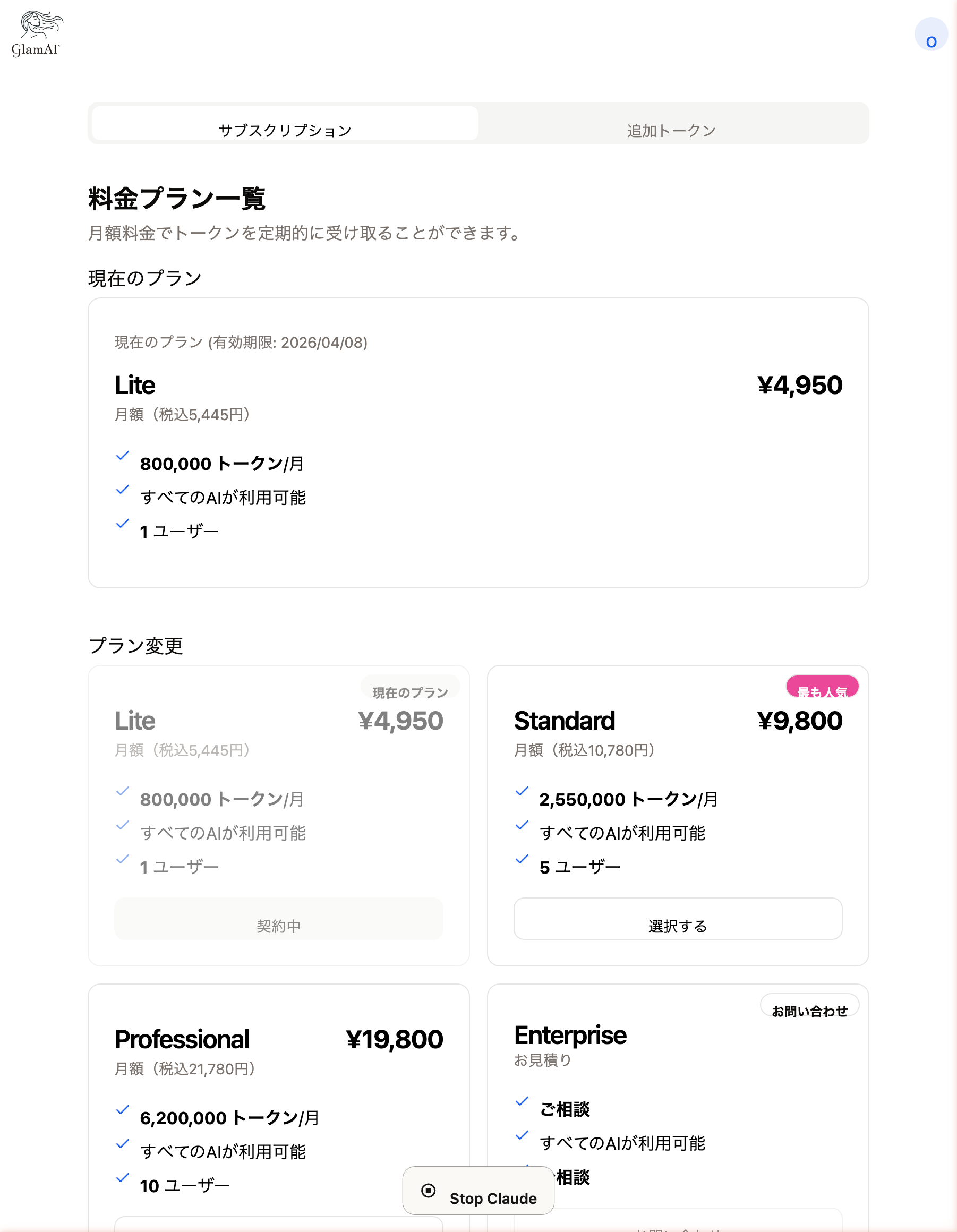Click the お問い合わせ badge on Enterprise
This screenshot has height=1232, width=957.
pos(810,1006)
